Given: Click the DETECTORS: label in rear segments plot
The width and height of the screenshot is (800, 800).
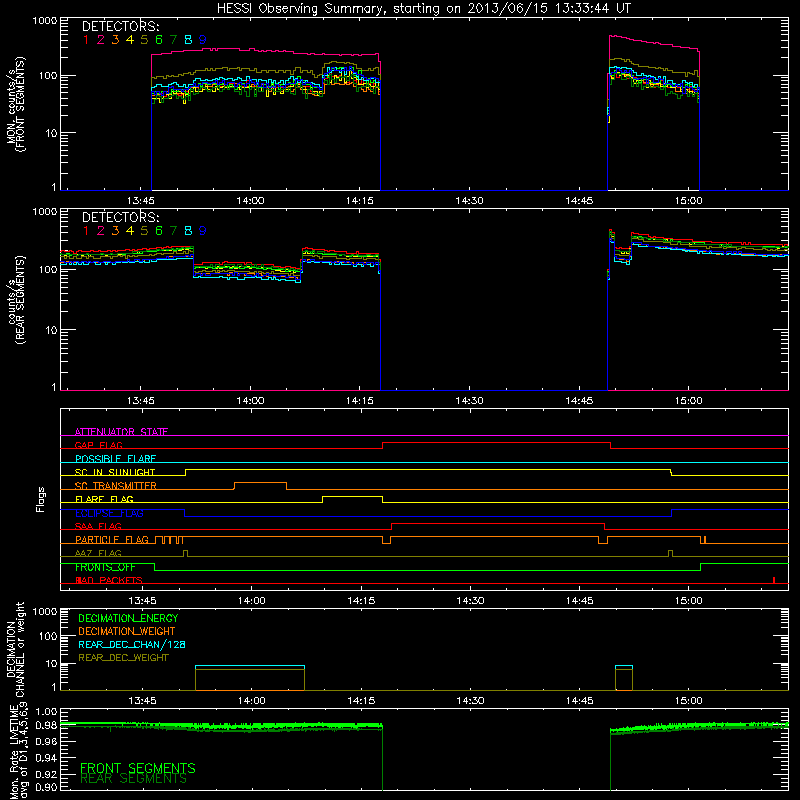Looking at the screenshot, I should (x=120, y=217).
